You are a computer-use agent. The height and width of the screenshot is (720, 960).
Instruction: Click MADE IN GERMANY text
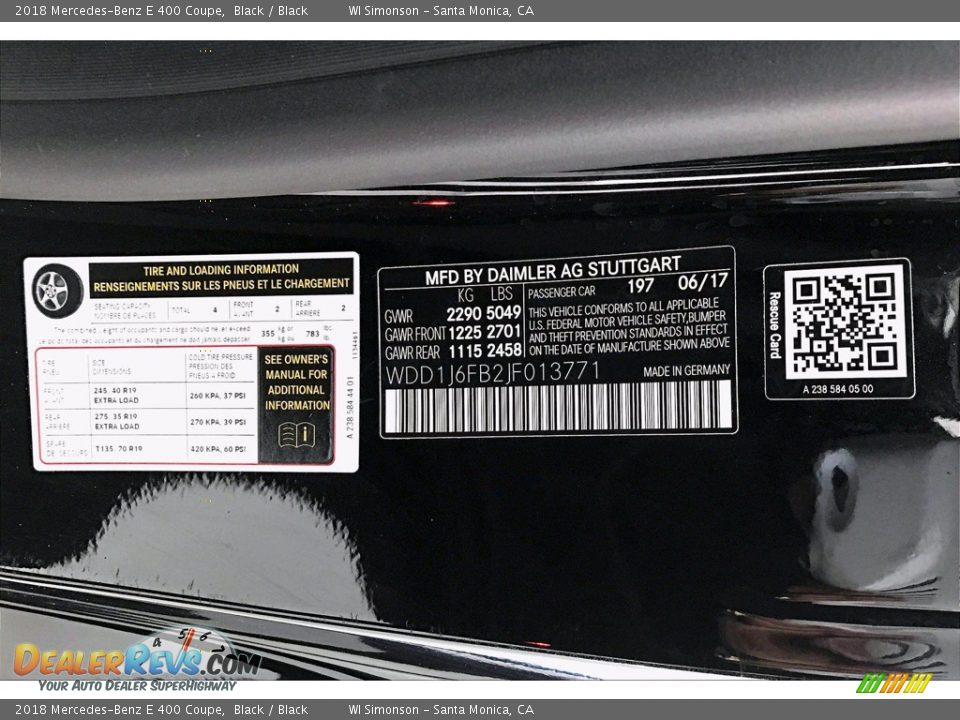686,370
